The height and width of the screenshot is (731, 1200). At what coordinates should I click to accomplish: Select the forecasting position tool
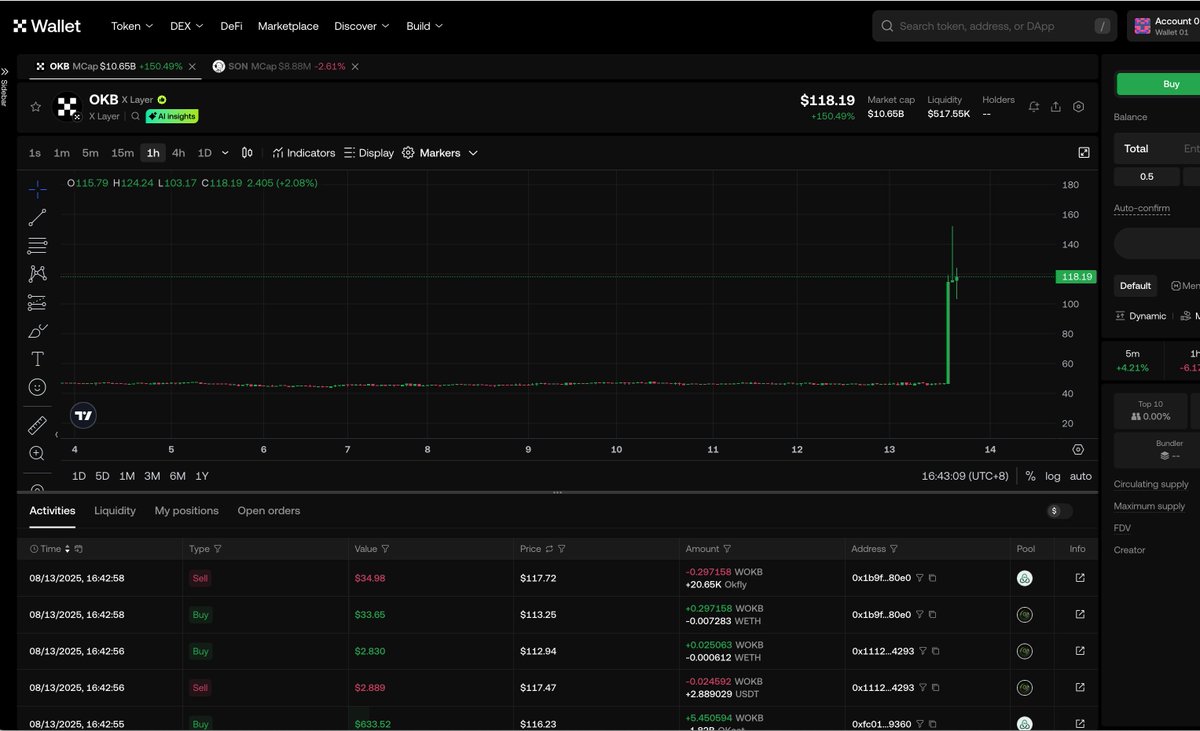coord(37,302)
